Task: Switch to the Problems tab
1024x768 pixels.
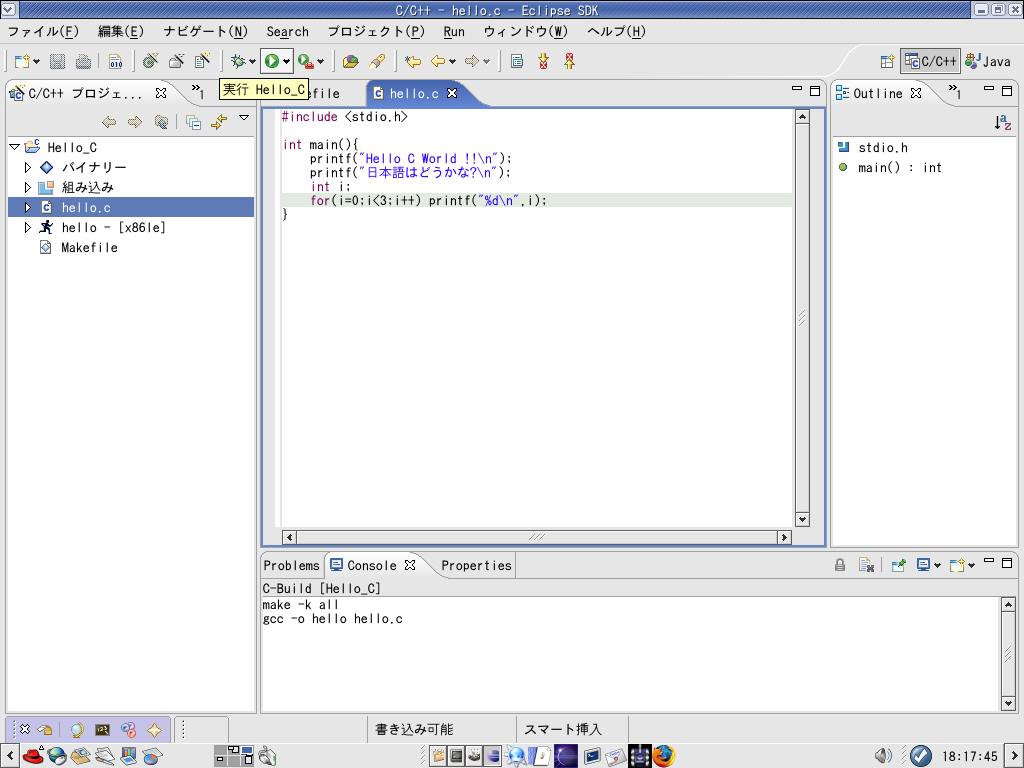Action: pos(292,566)
